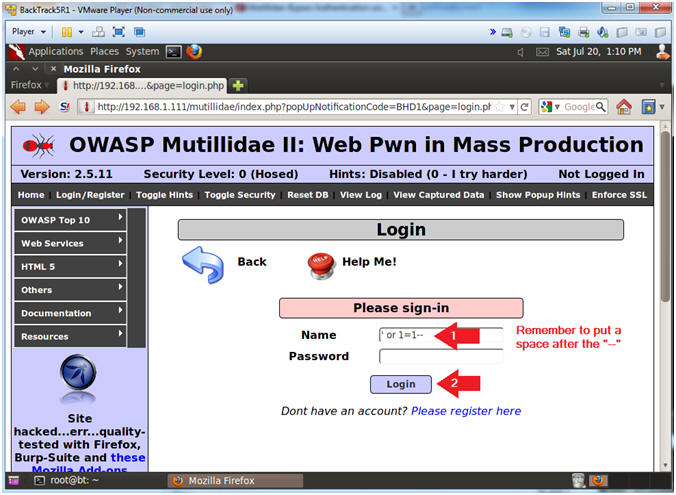This screenshot has height=495, width=676.
Task: Click the date and time clock
Action: point(598,52)
